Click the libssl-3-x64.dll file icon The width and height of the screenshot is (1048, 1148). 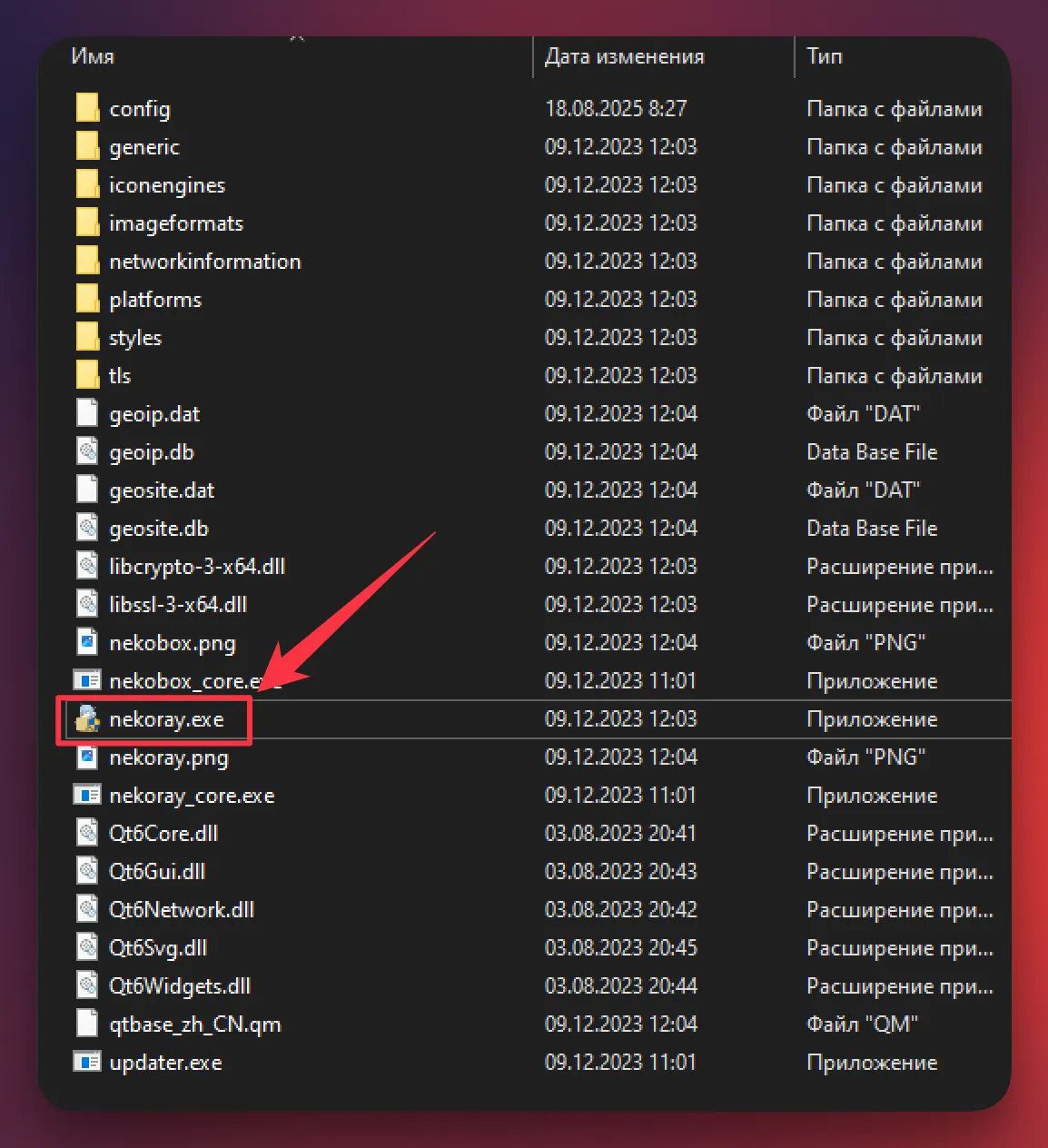click(x=87, y=604)
